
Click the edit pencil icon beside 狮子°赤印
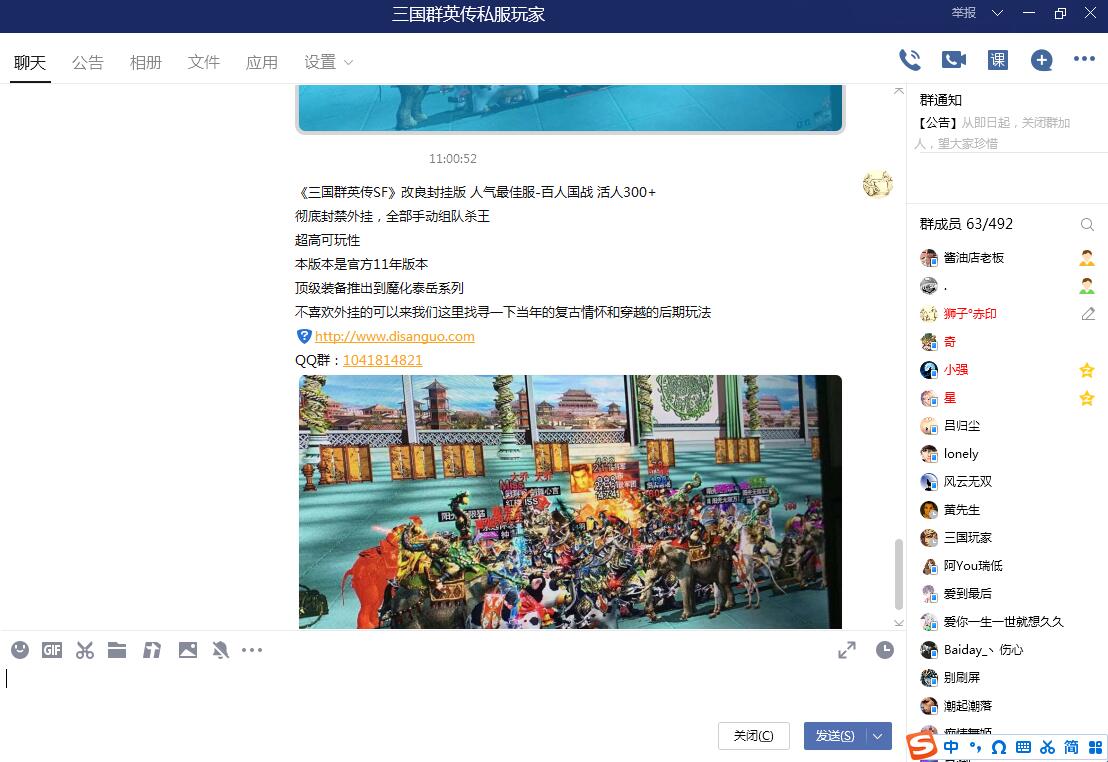point(1088,314)
